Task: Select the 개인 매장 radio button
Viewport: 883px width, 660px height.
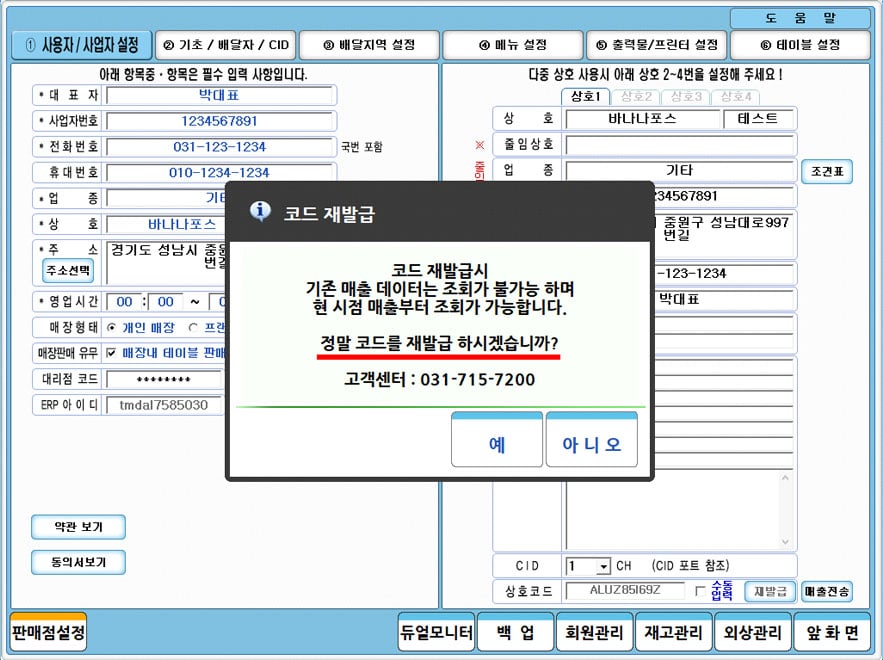Action: click(x=112, y=327)
